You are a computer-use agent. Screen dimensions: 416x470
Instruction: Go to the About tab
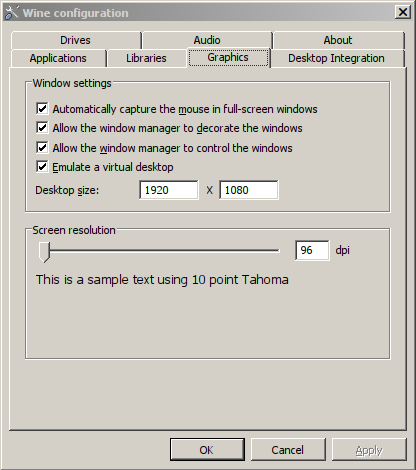[x=338, y=40]
